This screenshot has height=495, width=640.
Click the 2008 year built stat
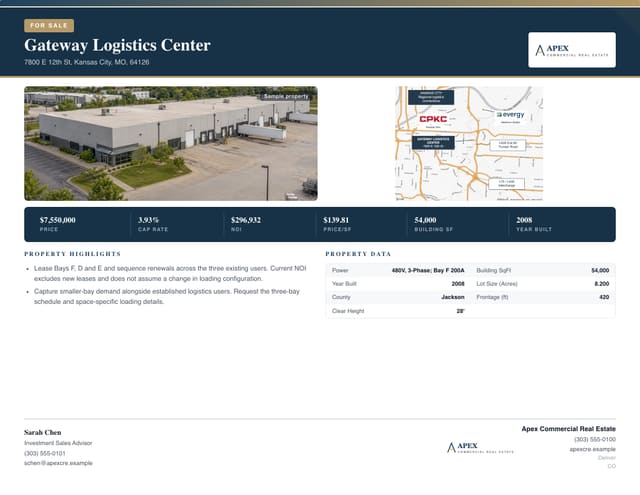(x=524, y=220)
